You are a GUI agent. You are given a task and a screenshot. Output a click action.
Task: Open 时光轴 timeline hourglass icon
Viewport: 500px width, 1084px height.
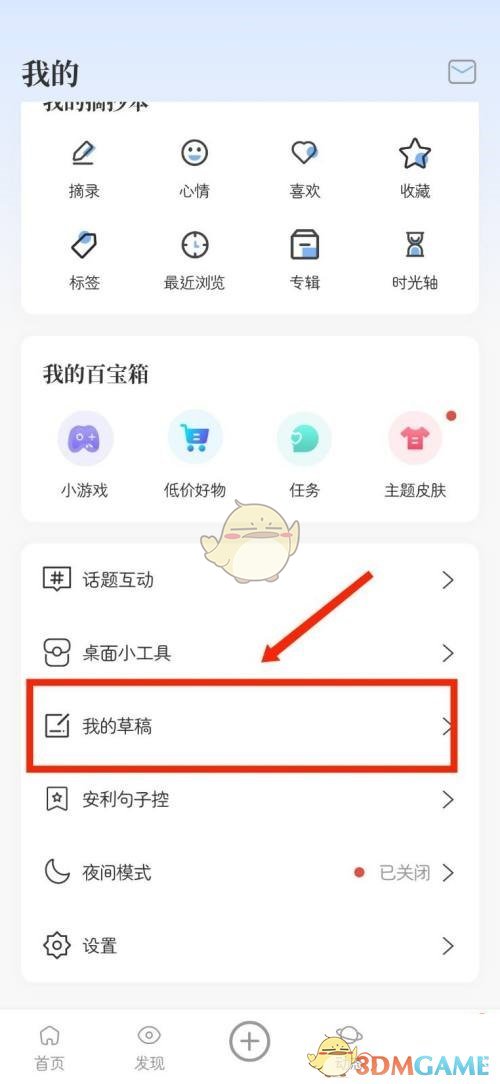[x=415, y=245]
